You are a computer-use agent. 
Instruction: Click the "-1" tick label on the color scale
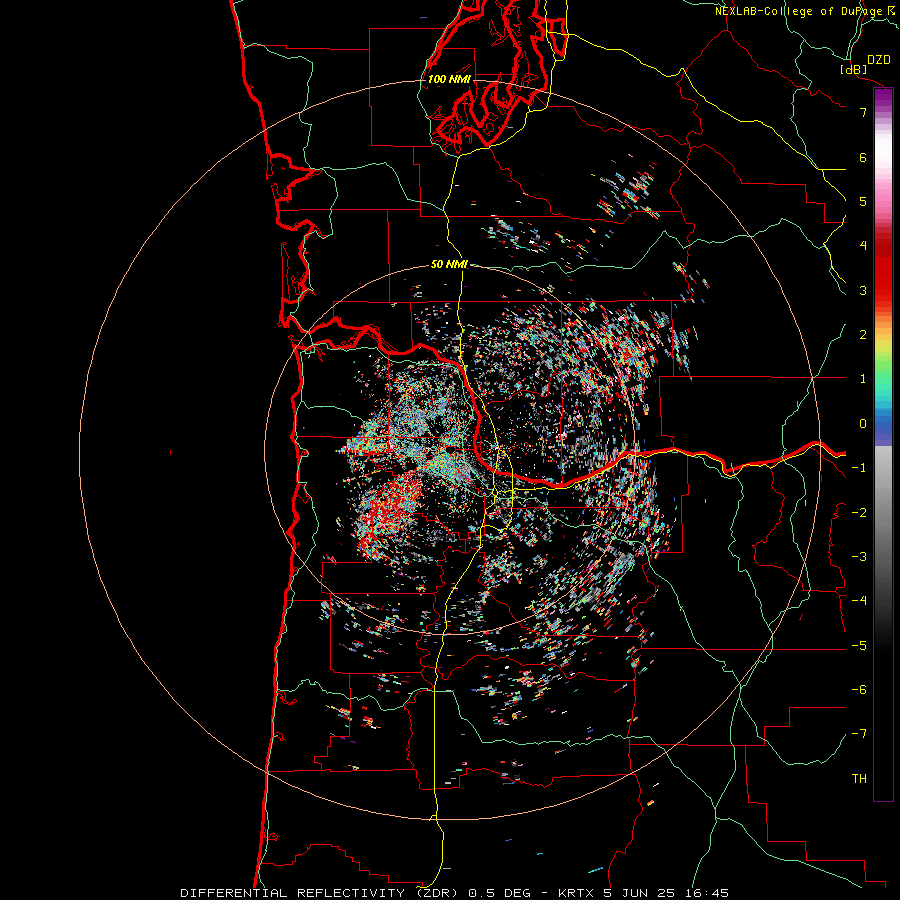click(859, 468)
